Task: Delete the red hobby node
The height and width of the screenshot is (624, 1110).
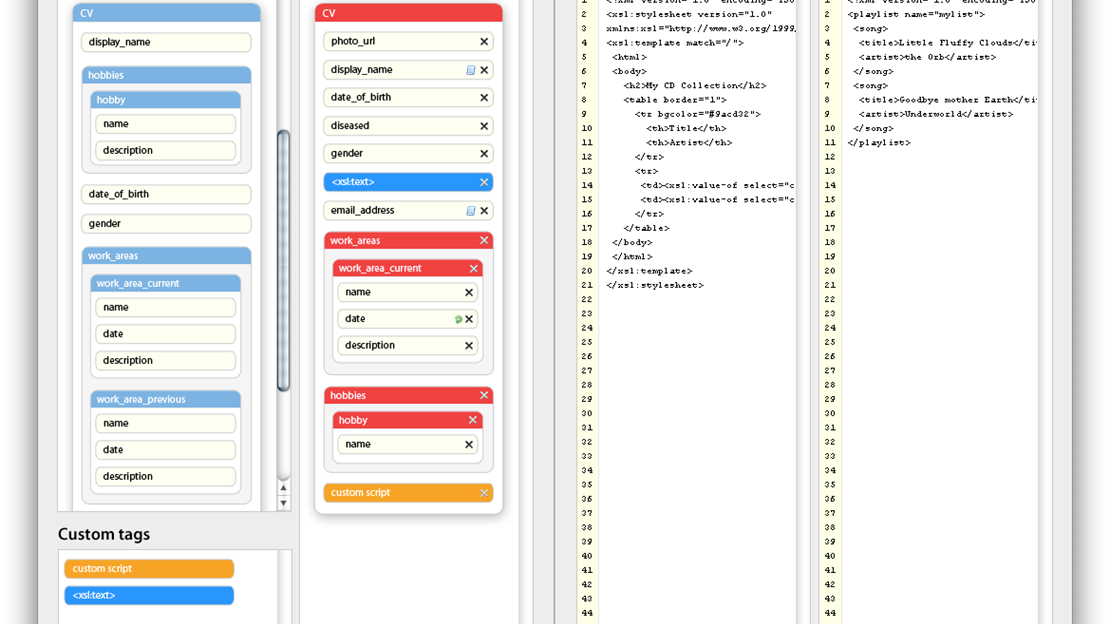Action: point(473,420)
